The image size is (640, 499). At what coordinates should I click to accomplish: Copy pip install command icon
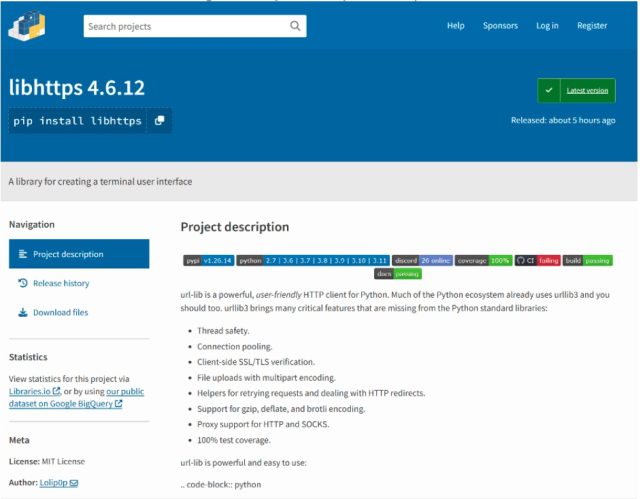(x=160, y=120)
